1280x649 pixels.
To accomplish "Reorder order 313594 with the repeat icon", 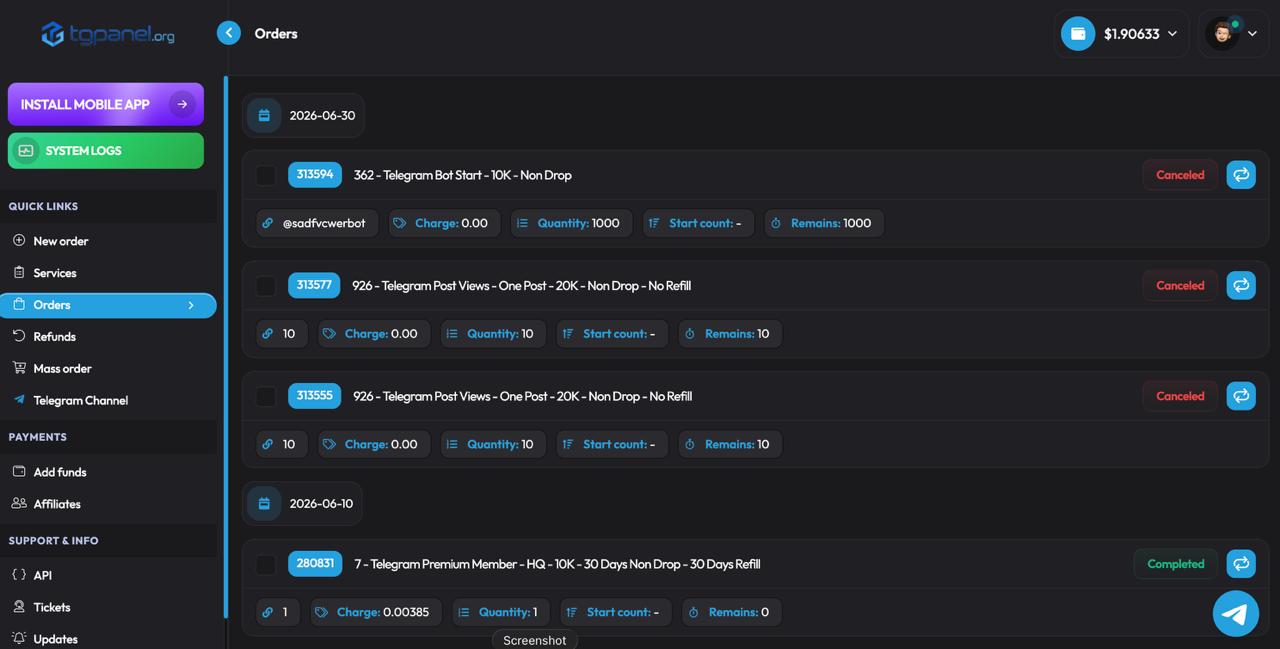I will tap(1241, 175).
